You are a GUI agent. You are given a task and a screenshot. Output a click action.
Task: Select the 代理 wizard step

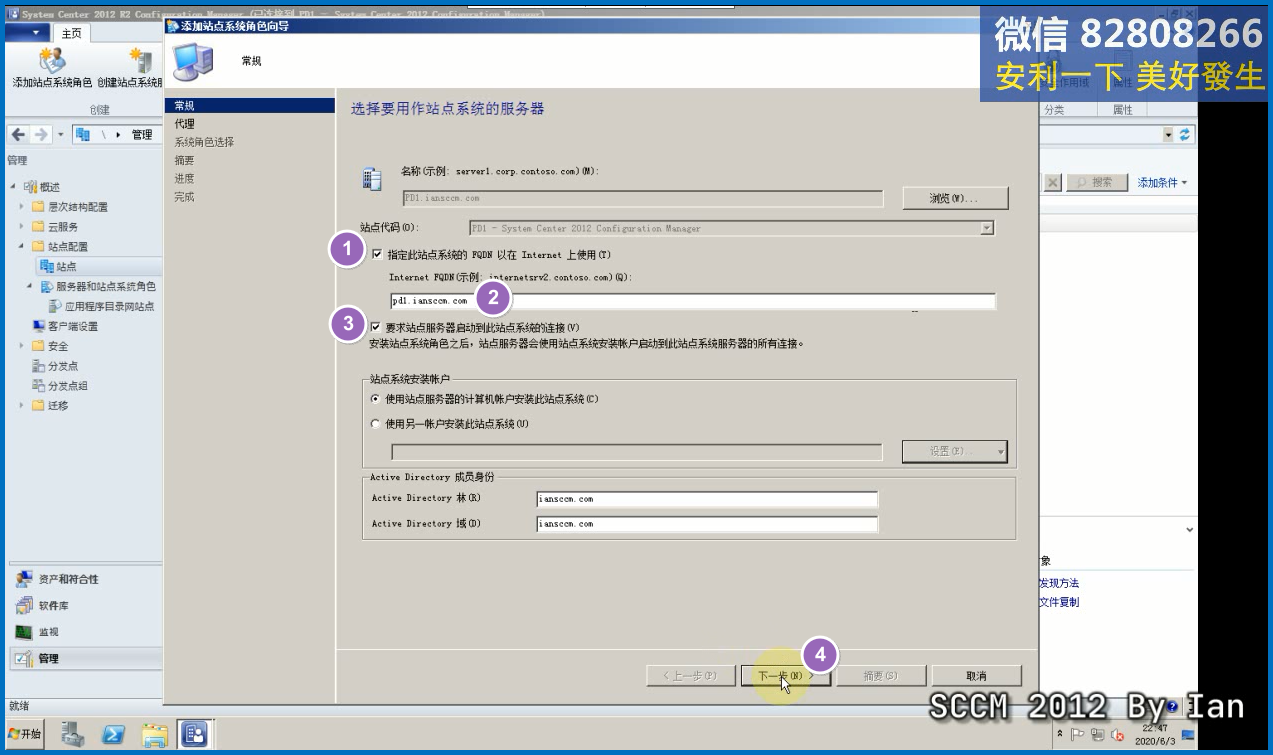pyautogui.click(x=184, y=124)
